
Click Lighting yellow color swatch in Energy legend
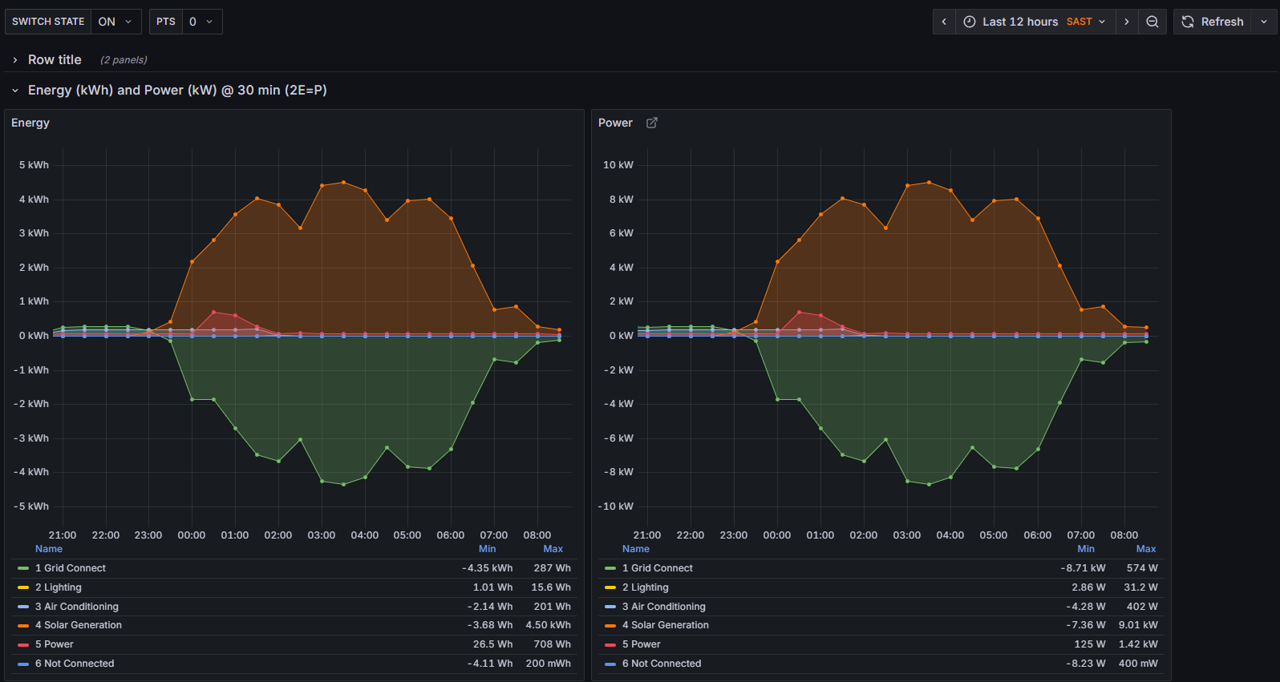point(23,588)
